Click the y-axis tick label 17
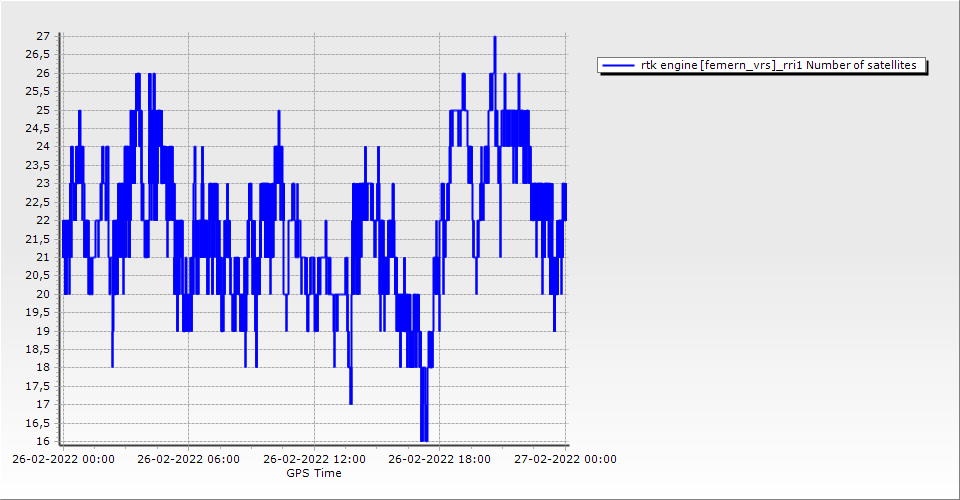The image size is (960, 500). click(43, 404)
